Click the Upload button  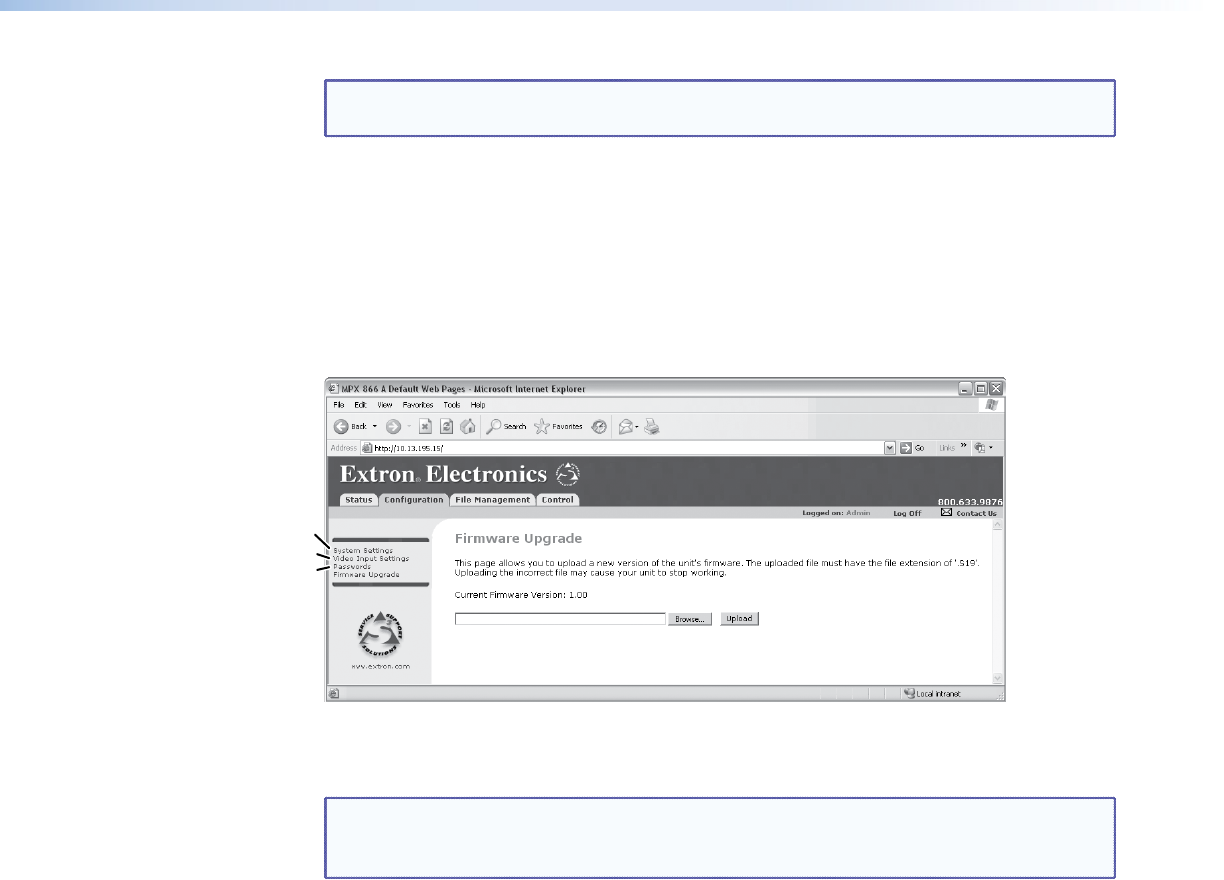tap(740, 619)
